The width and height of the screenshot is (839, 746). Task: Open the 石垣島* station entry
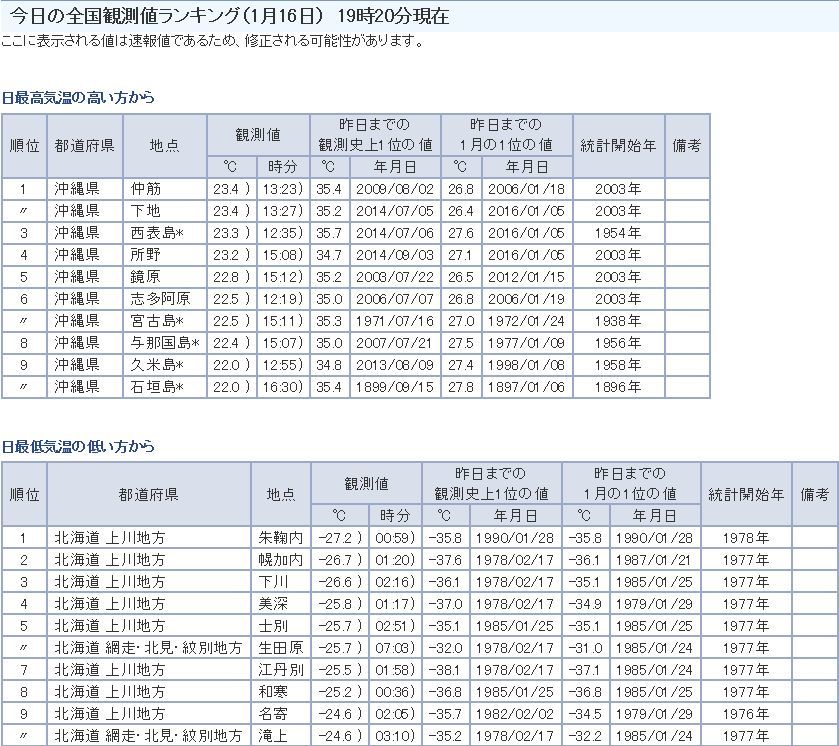158,387
